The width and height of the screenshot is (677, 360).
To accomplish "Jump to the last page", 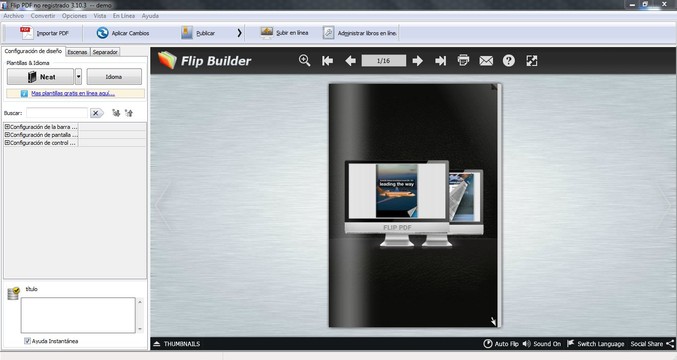I will [440, 61].
